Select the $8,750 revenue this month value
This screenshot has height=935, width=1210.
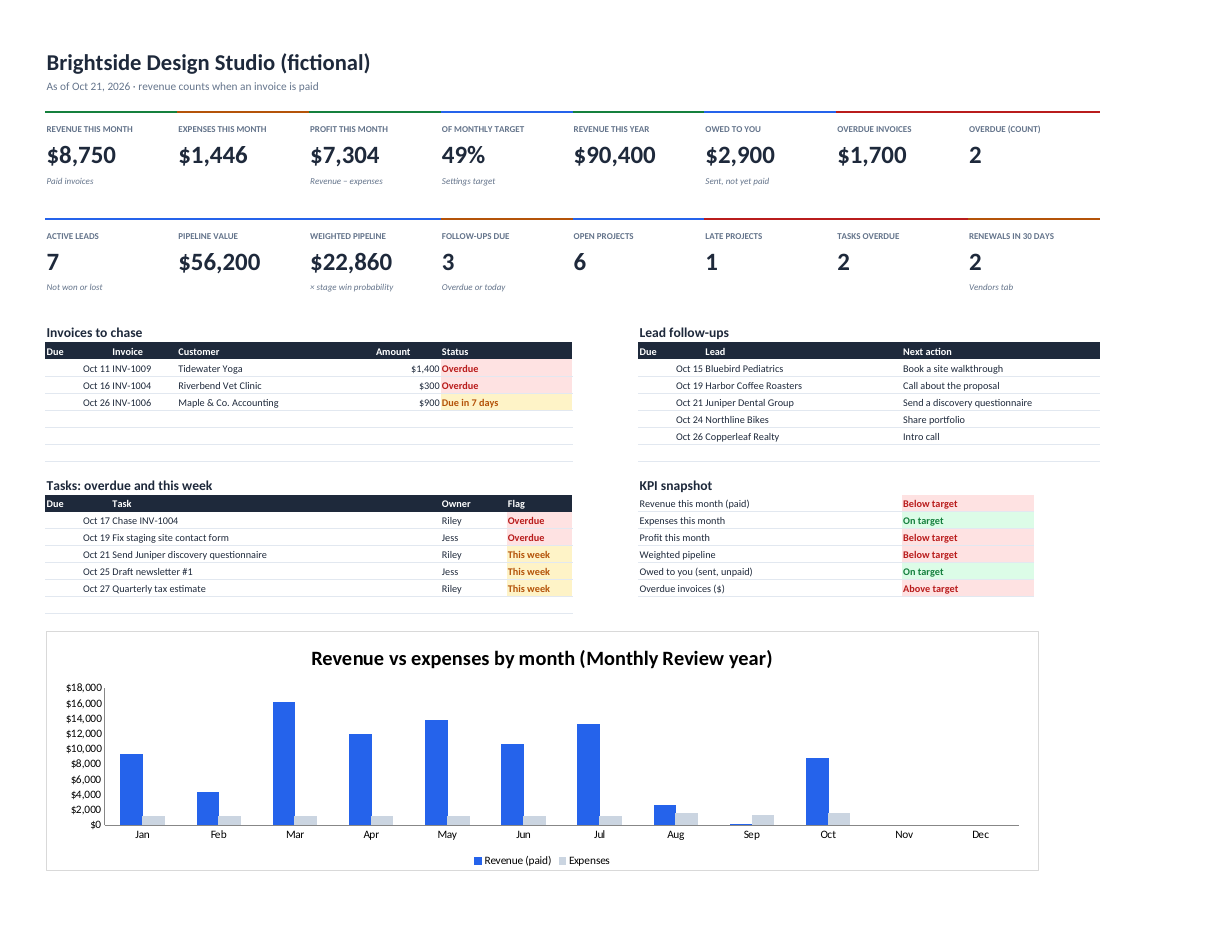81,155
